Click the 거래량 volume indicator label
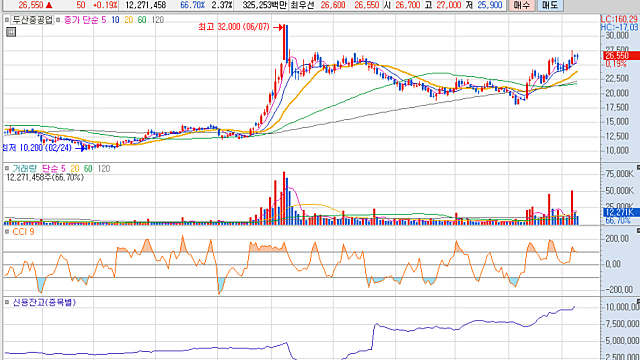The width and height of the screenshot is (640, 360). (x=24, y=169)
